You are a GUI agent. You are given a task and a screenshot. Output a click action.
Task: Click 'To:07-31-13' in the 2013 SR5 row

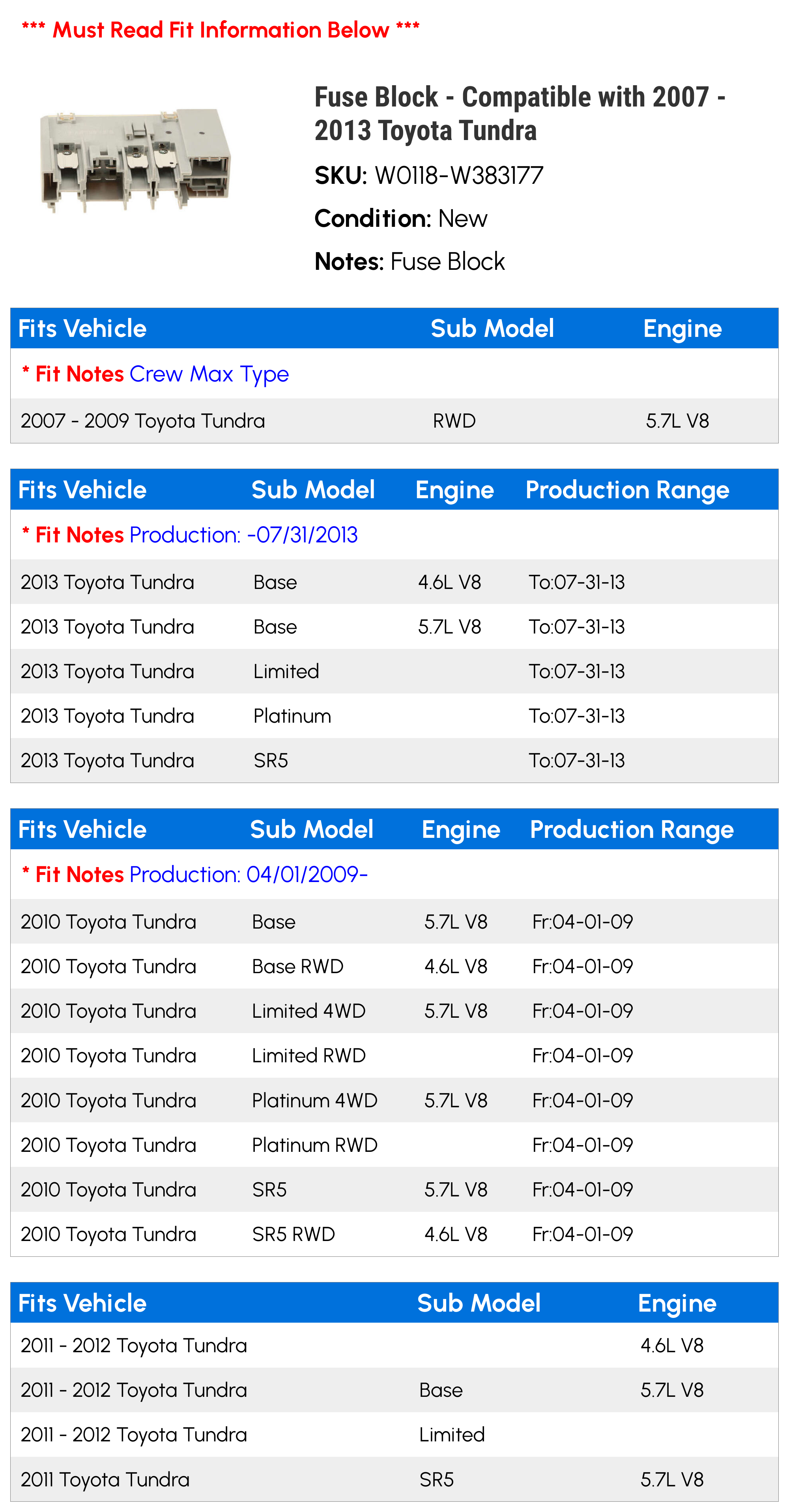577,761
